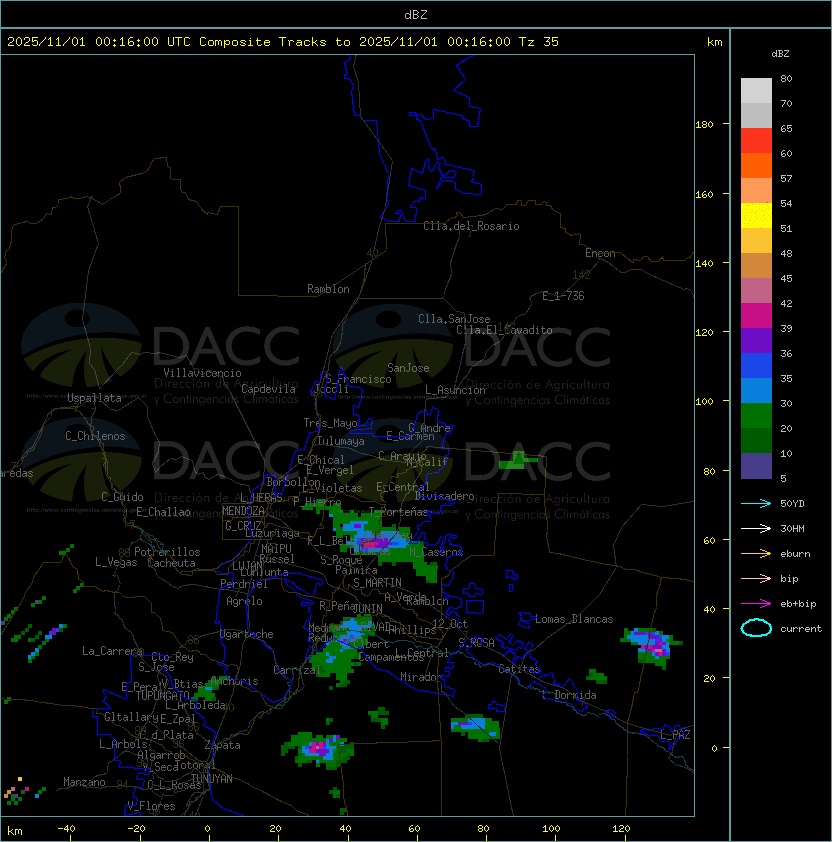Click the 'E_1-736' label
Screen dimensions: 832x842
563,296
